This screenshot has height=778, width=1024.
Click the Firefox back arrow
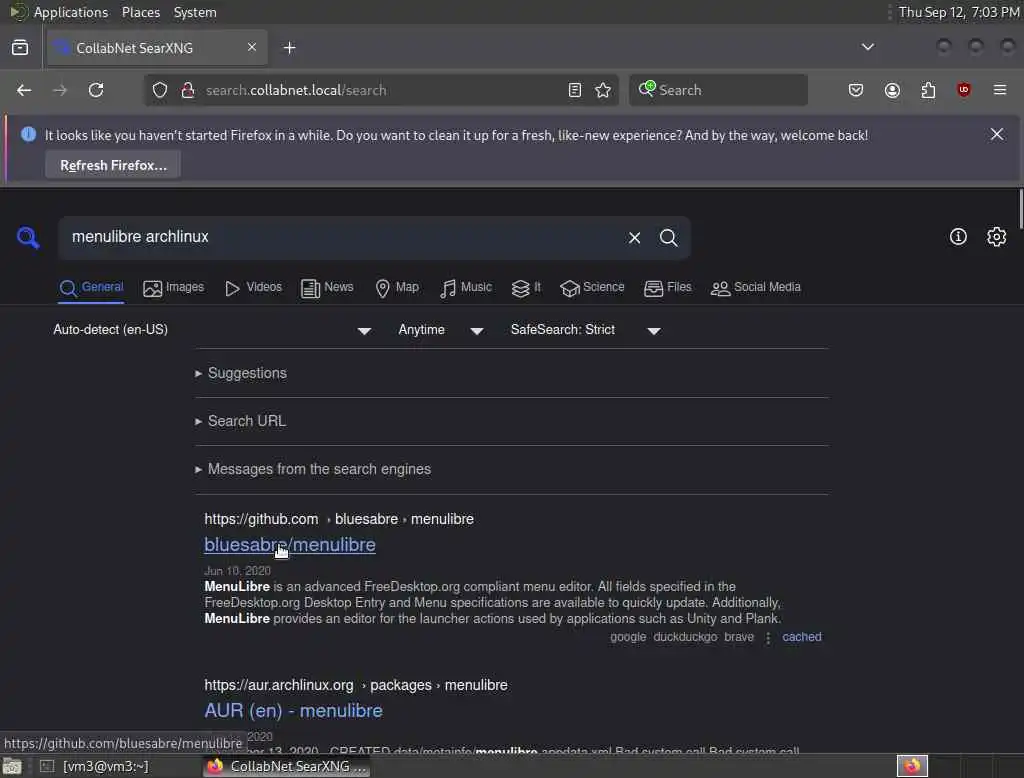(x=24, y=90)
